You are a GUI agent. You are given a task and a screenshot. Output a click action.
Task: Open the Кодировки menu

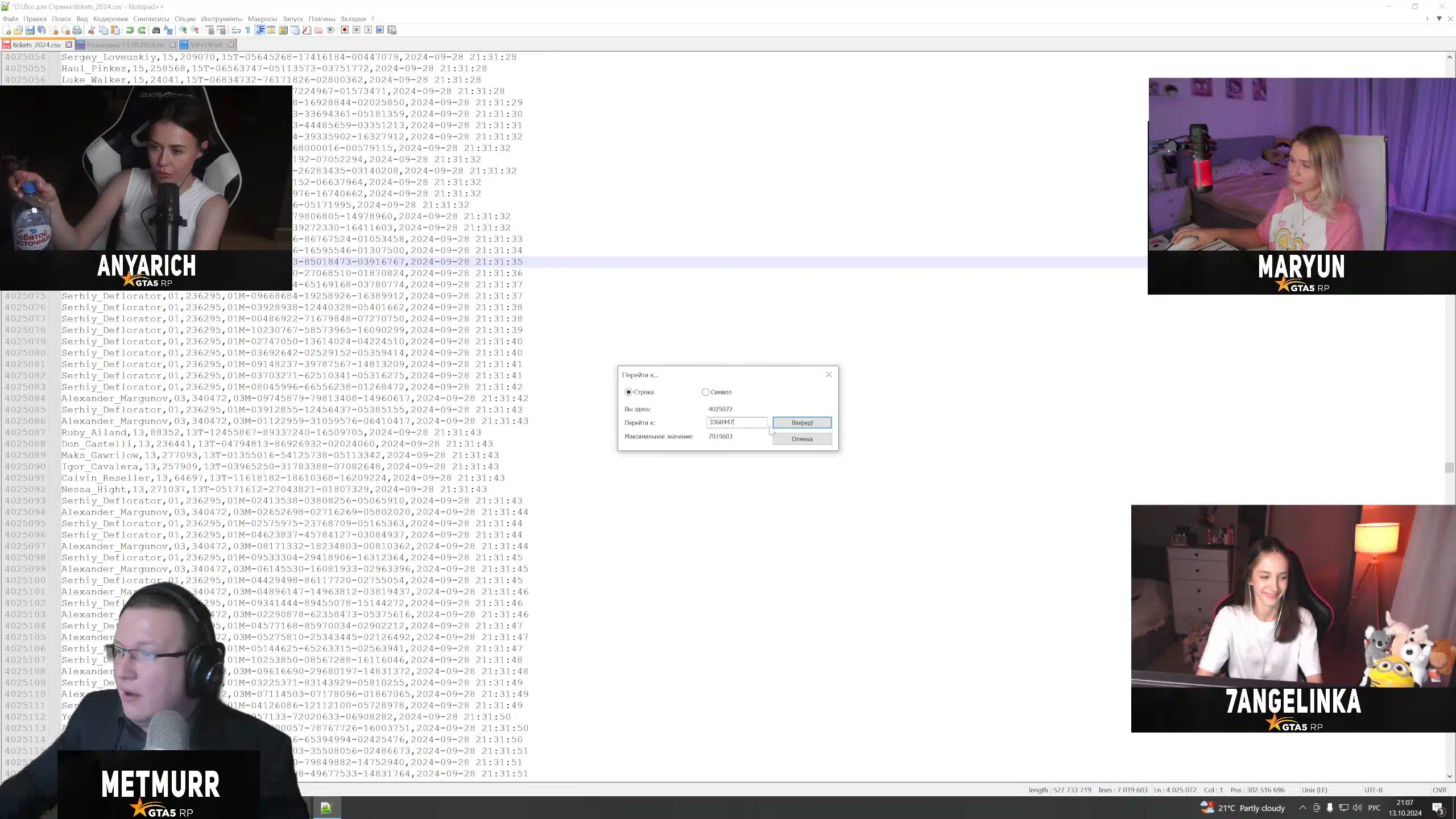point(110,19)
